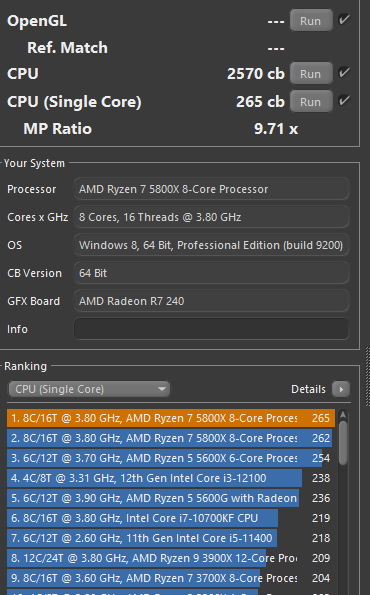370x595 pixels.
Task: Click the CPU score value 2570 cb
Action: [x=256, y=74]
